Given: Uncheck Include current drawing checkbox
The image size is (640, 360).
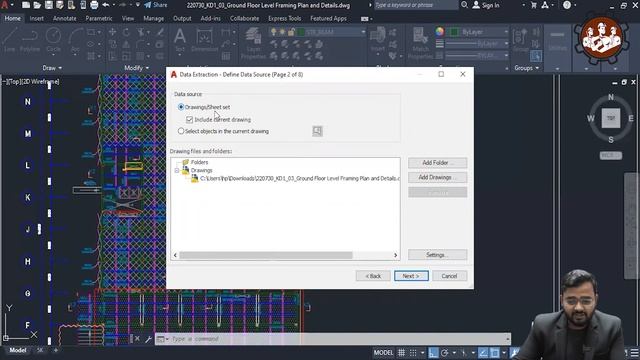Looking at the screenshot, I should (x=189, y=120).
